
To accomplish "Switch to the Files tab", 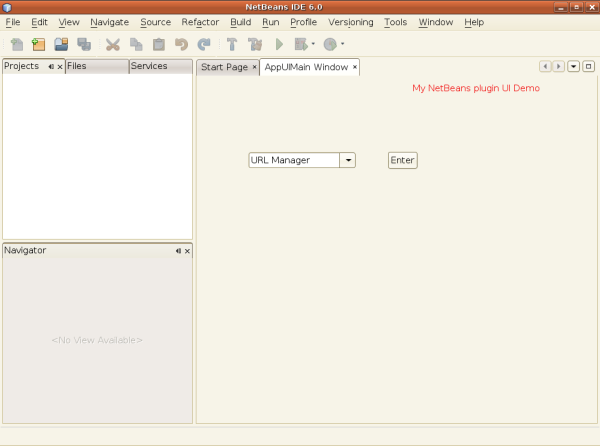I will tap(97, 66).
